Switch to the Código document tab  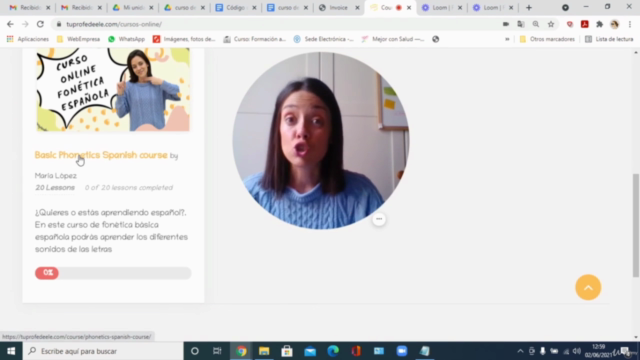click(235, 8)
